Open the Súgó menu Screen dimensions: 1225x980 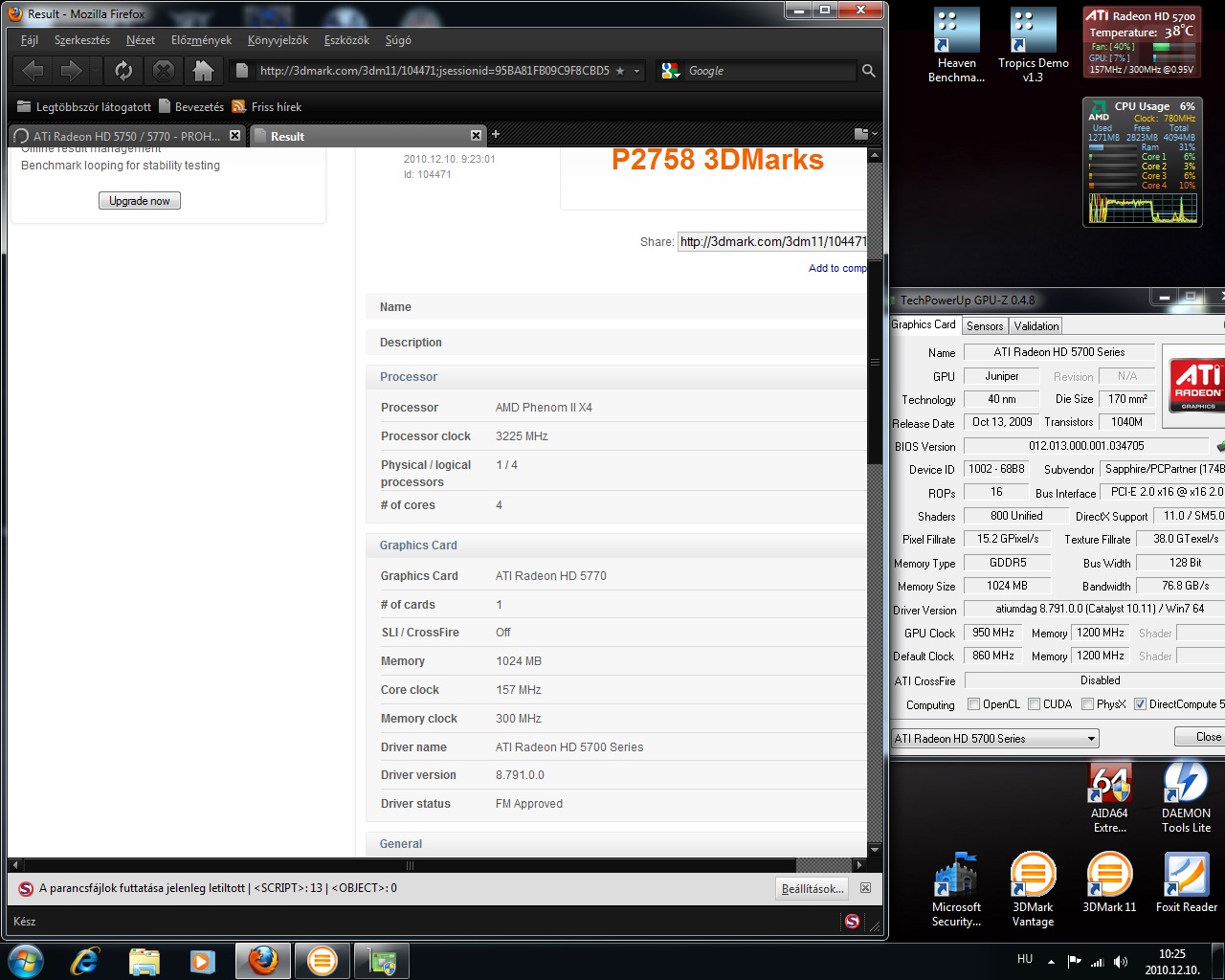[398, 40]
